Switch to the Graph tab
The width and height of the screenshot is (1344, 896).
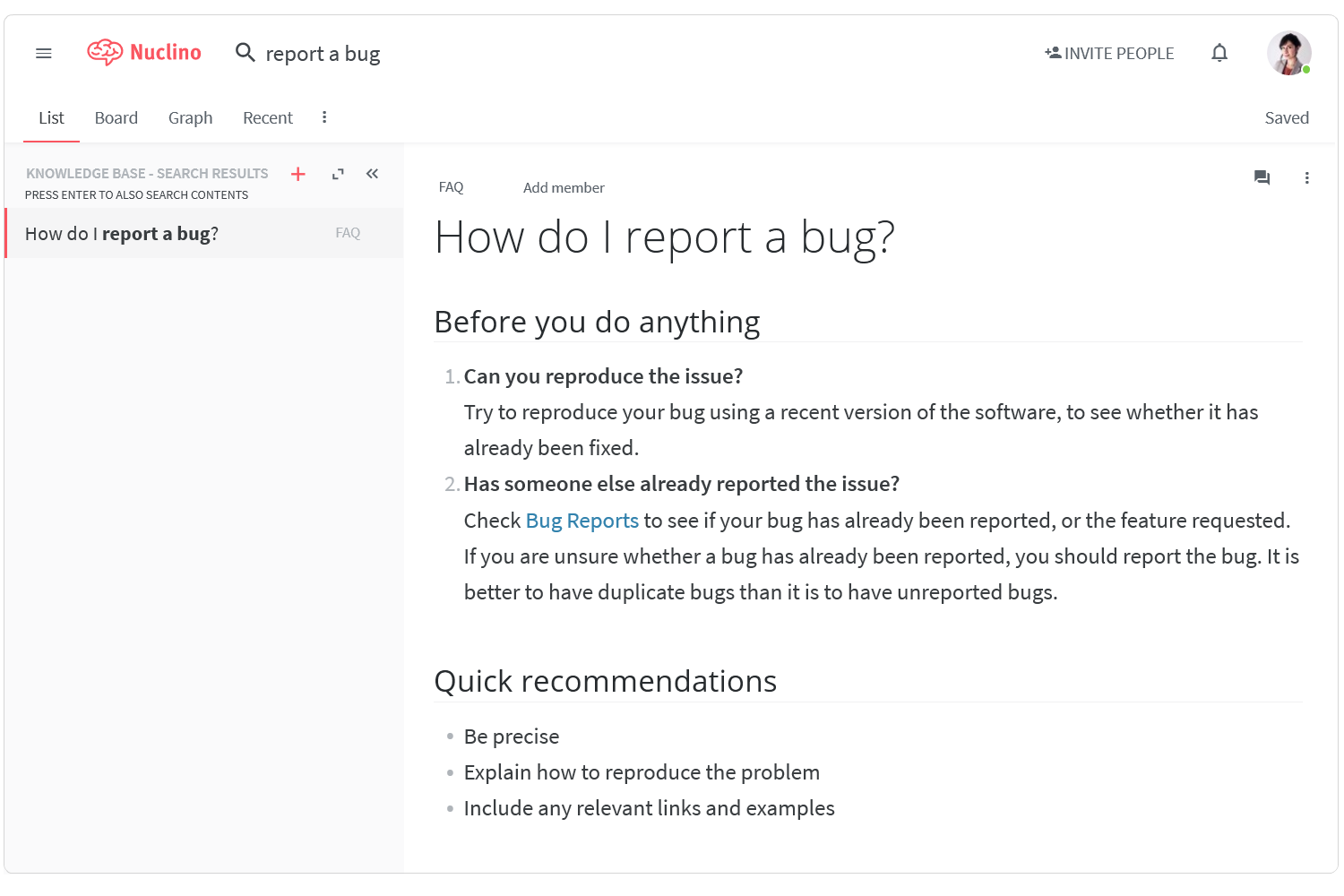[190, 118]
